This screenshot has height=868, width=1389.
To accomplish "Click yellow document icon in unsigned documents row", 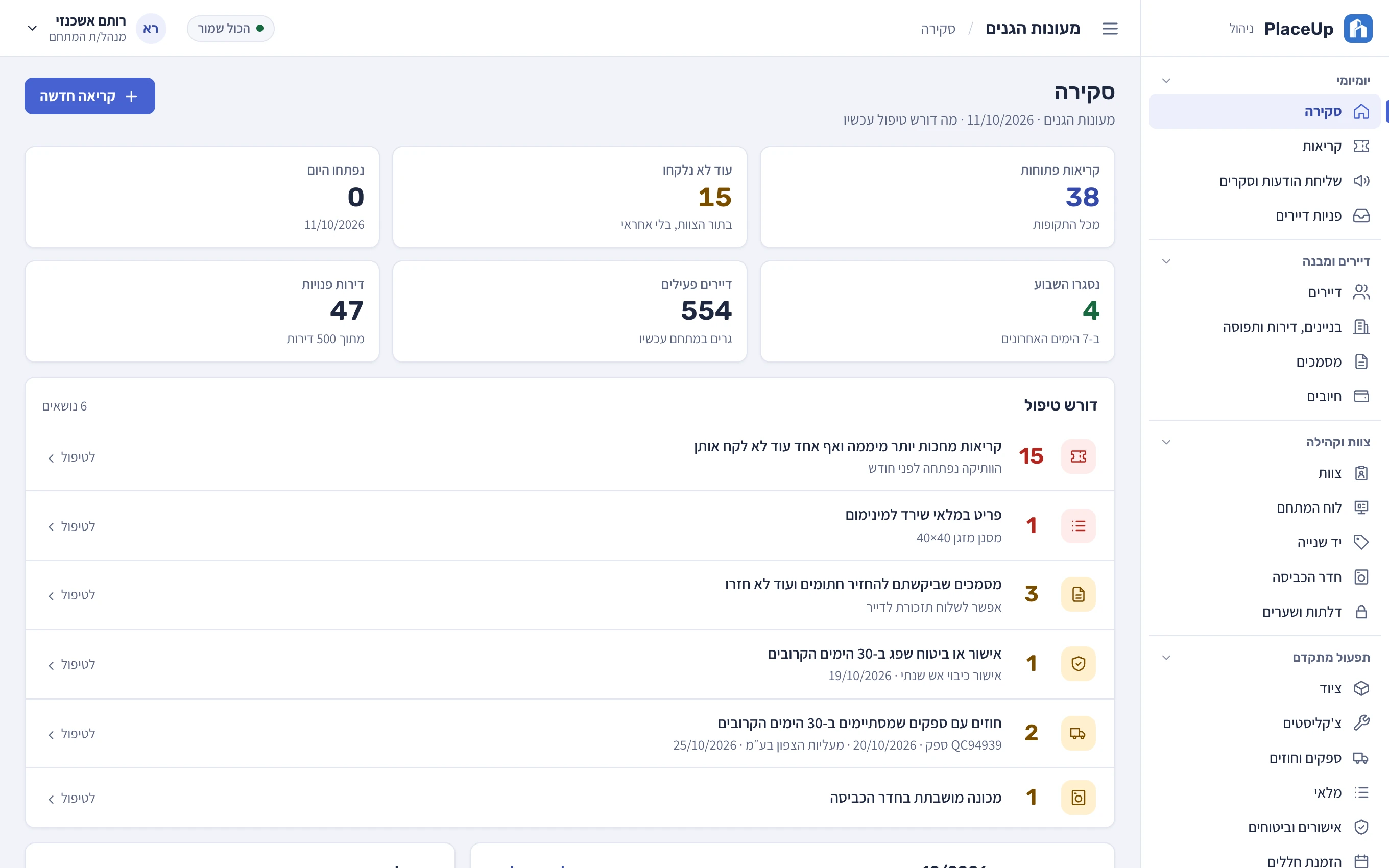I will (1078, 594).
